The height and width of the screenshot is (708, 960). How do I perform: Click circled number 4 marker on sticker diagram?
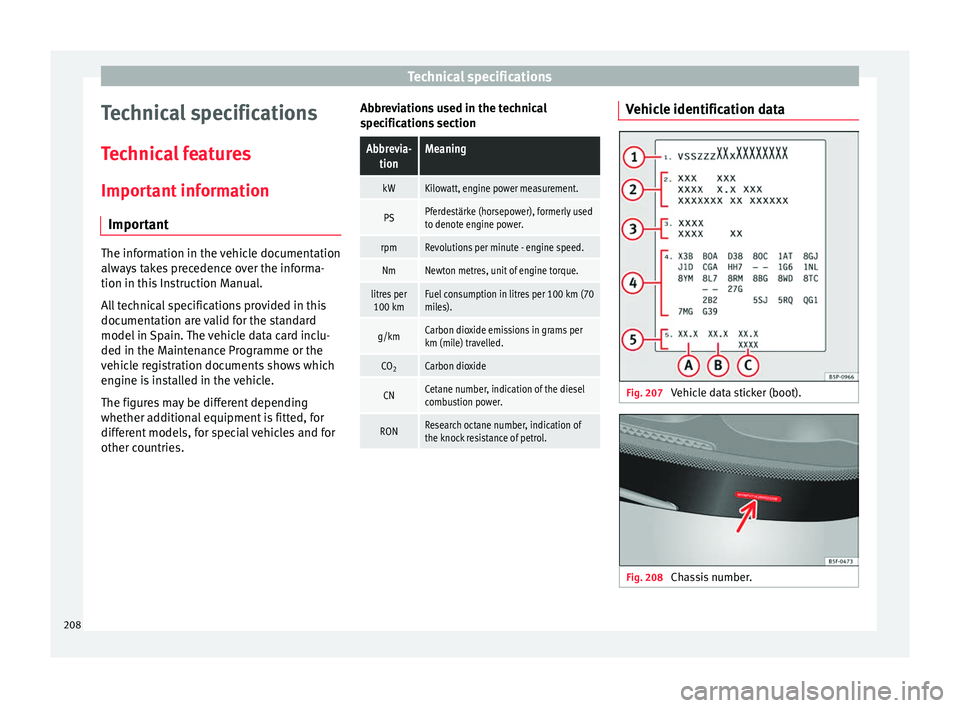[634, 283]
